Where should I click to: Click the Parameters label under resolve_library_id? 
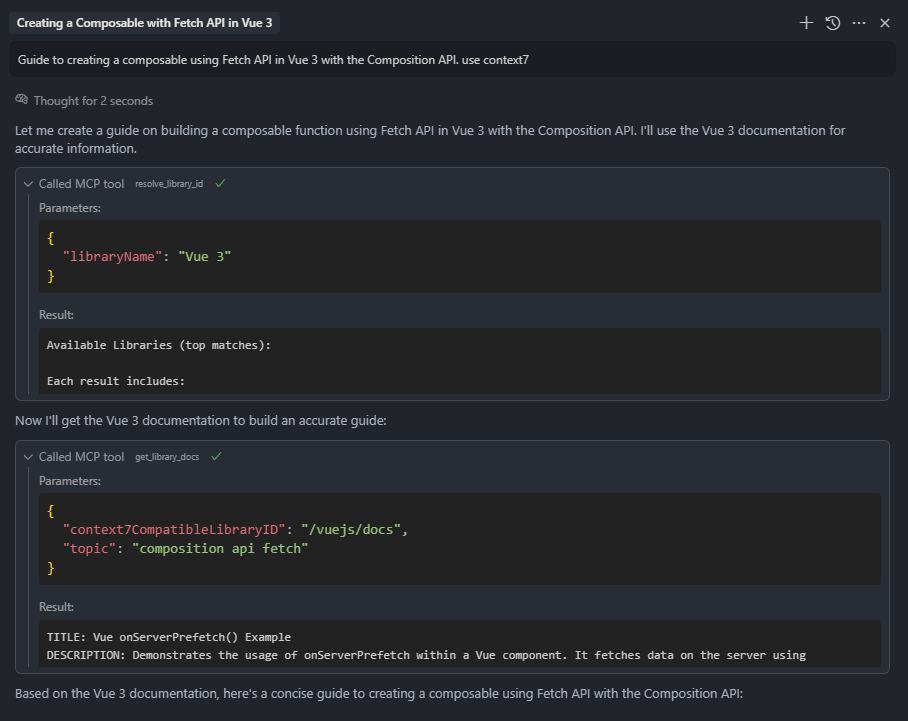click(x=69, y=208)
